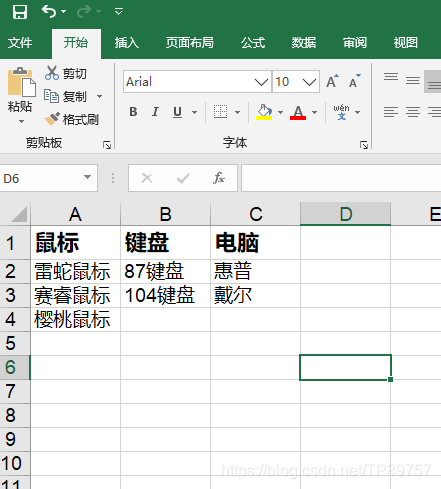
Task: Open font color dropdown arrow
Action: [314, 112]
